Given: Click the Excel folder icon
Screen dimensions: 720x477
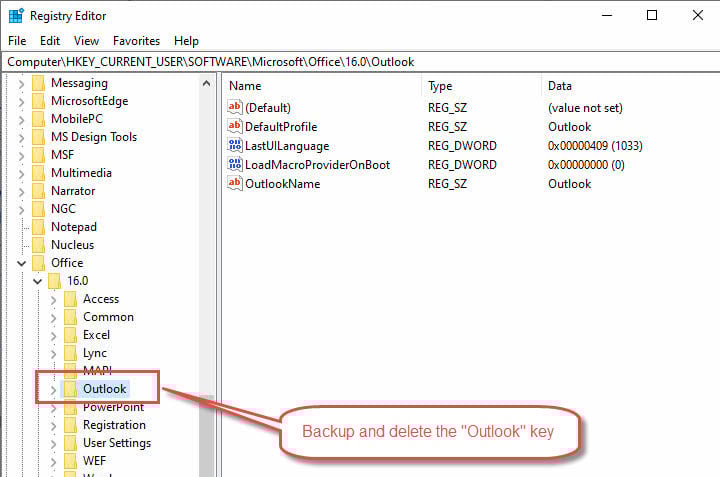Looking at the screenshot, I should point(71,335).
